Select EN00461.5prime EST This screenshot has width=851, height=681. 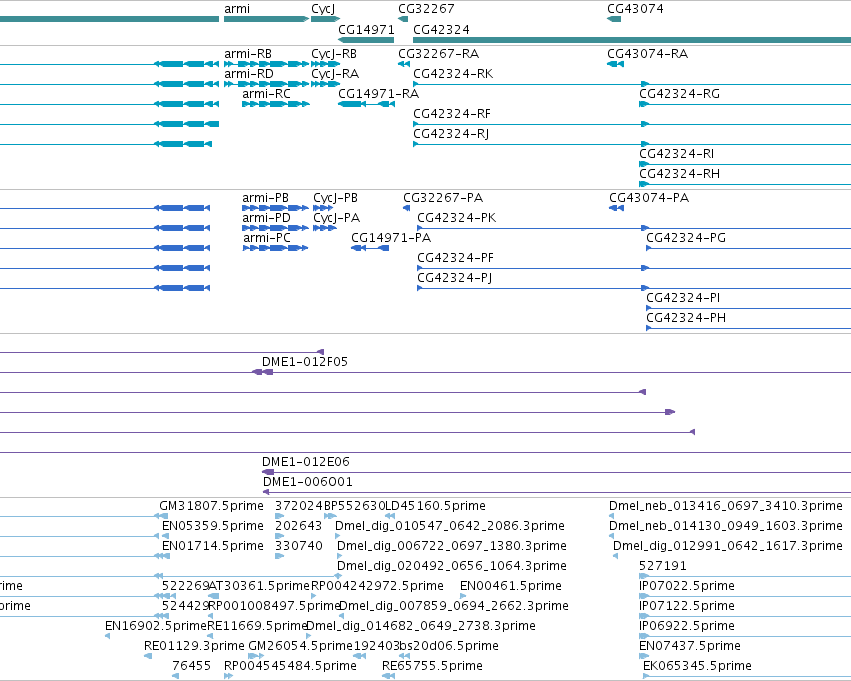click(511, 586)
